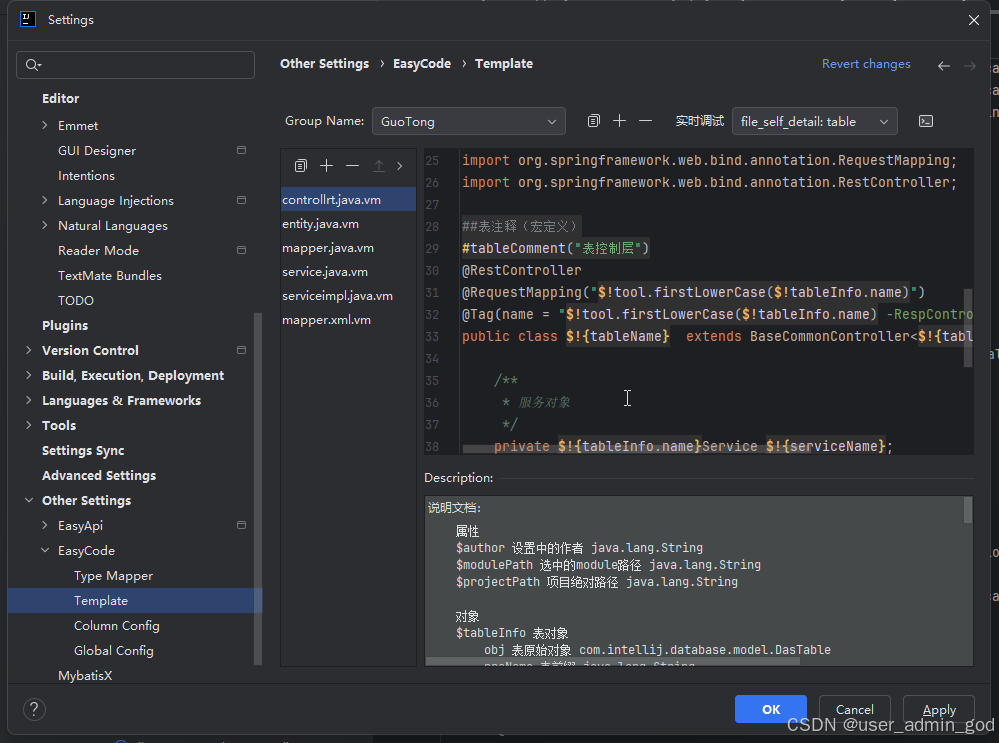999x743 pixels.
Task: Open Global Config settings page
Action: 113,651
